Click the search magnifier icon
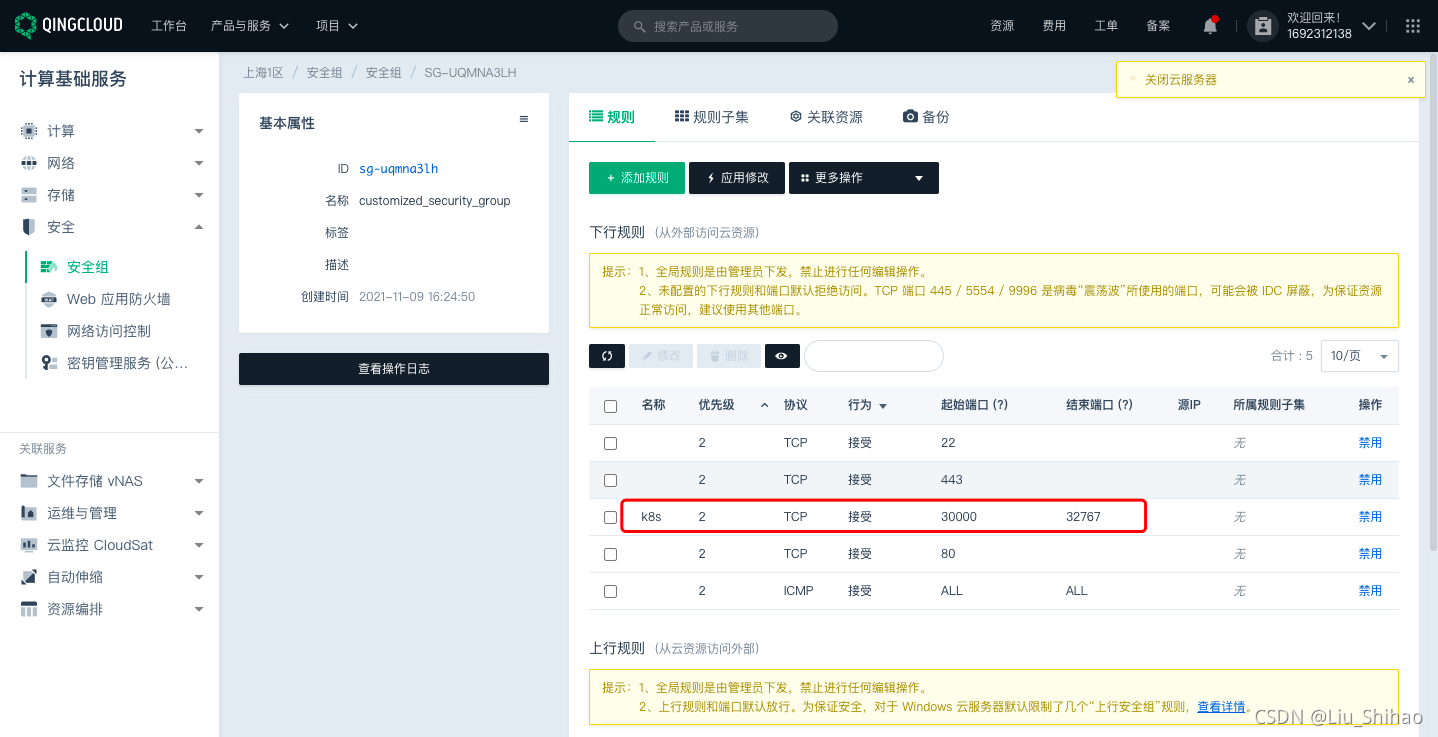This screenshot has height=737, width=1438. click(x=639, y=26)
